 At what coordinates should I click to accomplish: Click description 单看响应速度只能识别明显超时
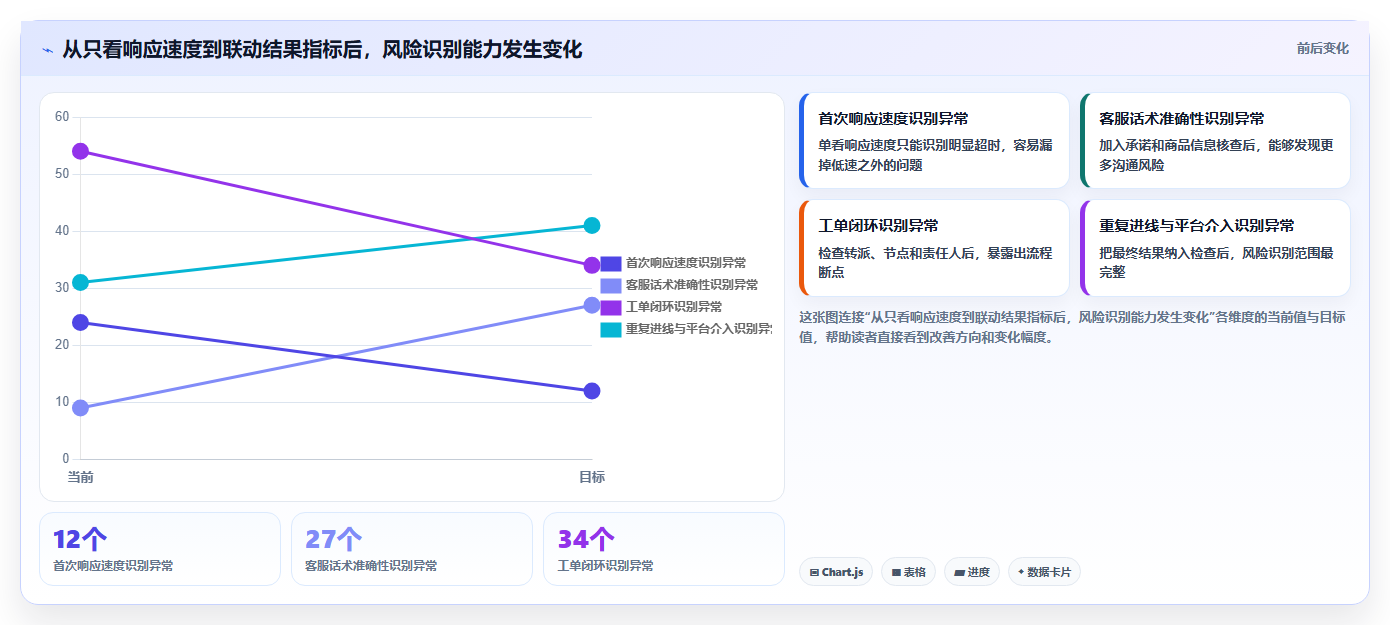(935, 155)
